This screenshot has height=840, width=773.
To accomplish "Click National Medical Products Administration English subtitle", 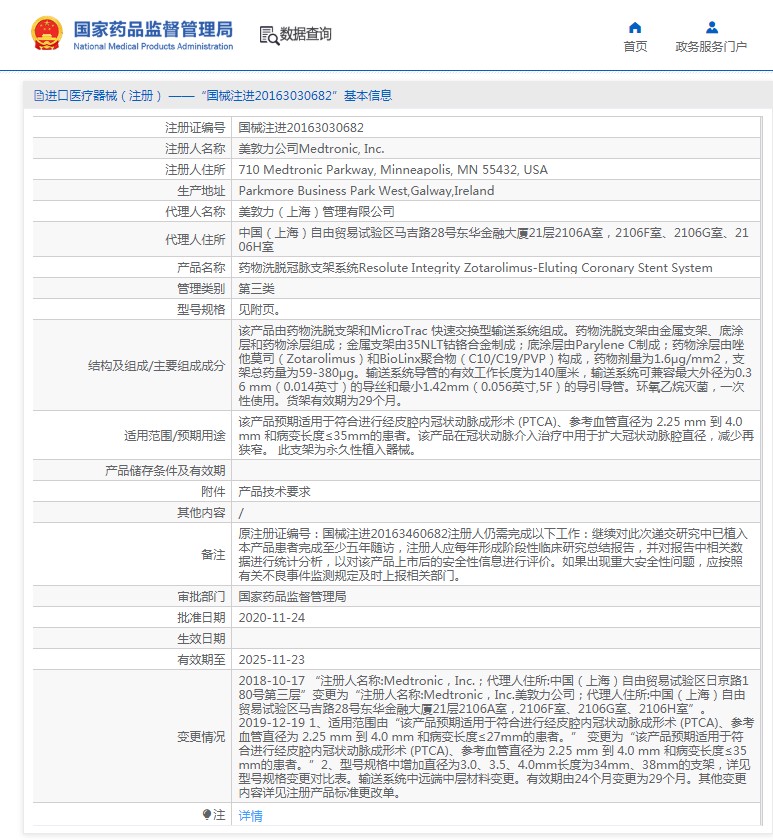I will pos(153,47).
